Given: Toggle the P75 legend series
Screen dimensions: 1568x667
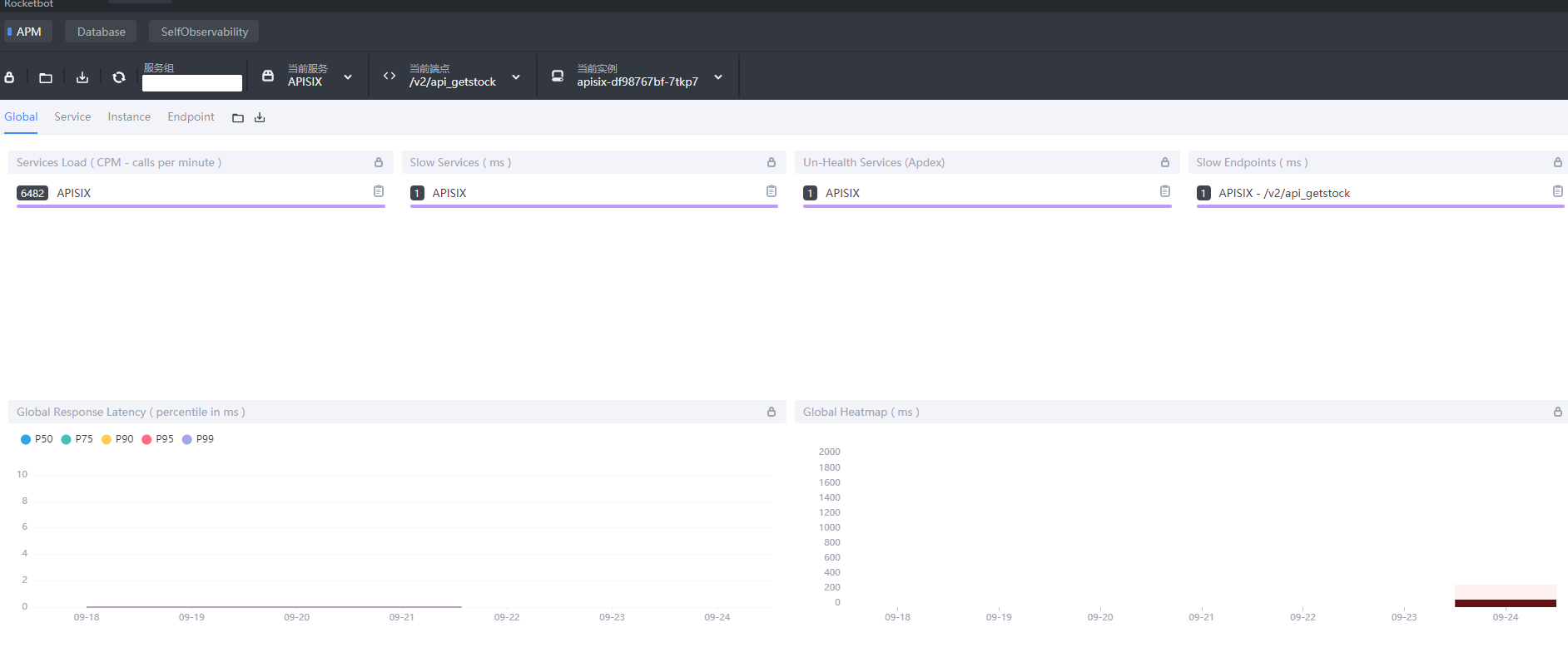Looking at the screenshot, I should pyautogui.click(x=77, y=439).
